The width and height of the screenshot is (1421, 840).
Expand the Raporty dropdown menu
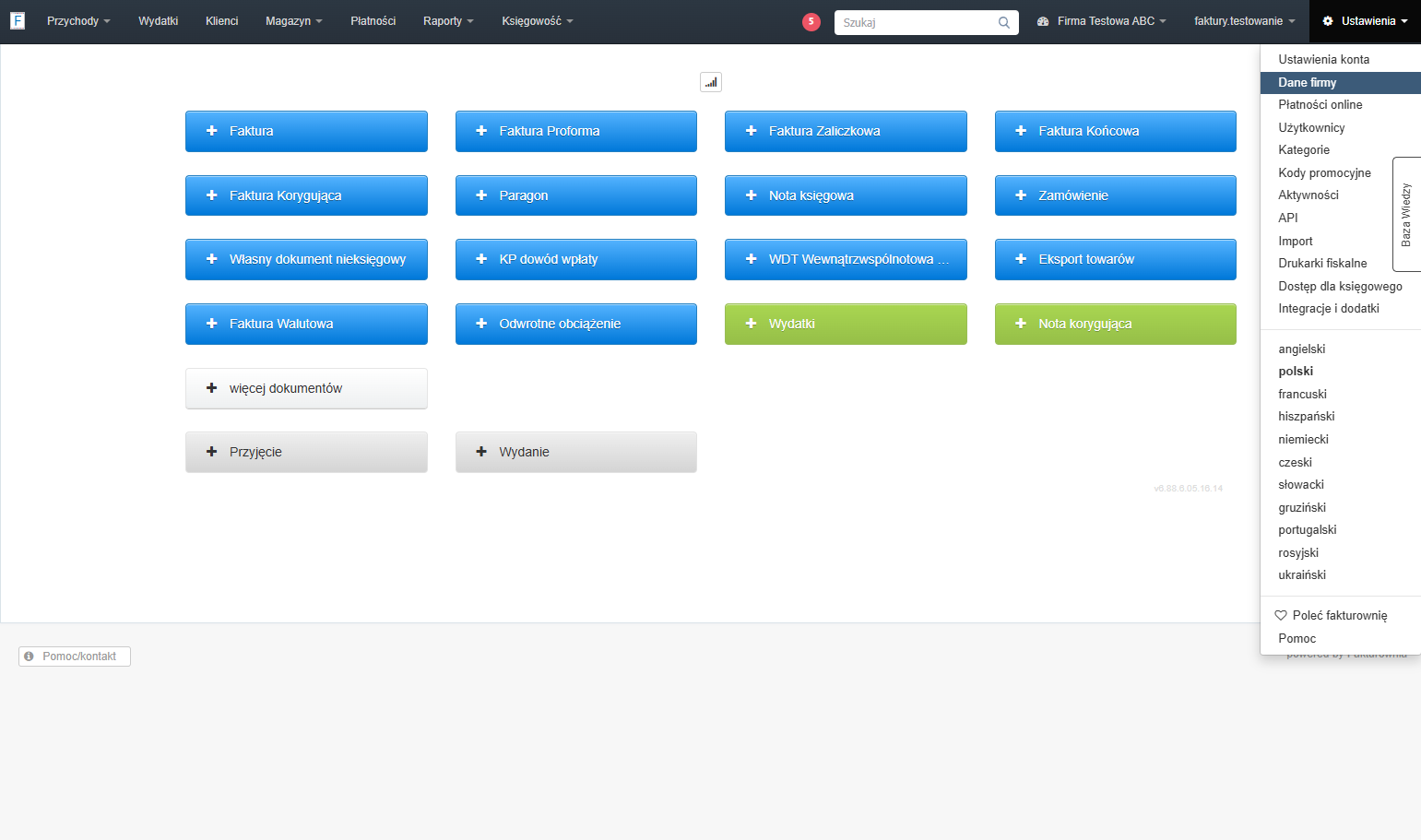pyautogui.click(x=448, y=21)
